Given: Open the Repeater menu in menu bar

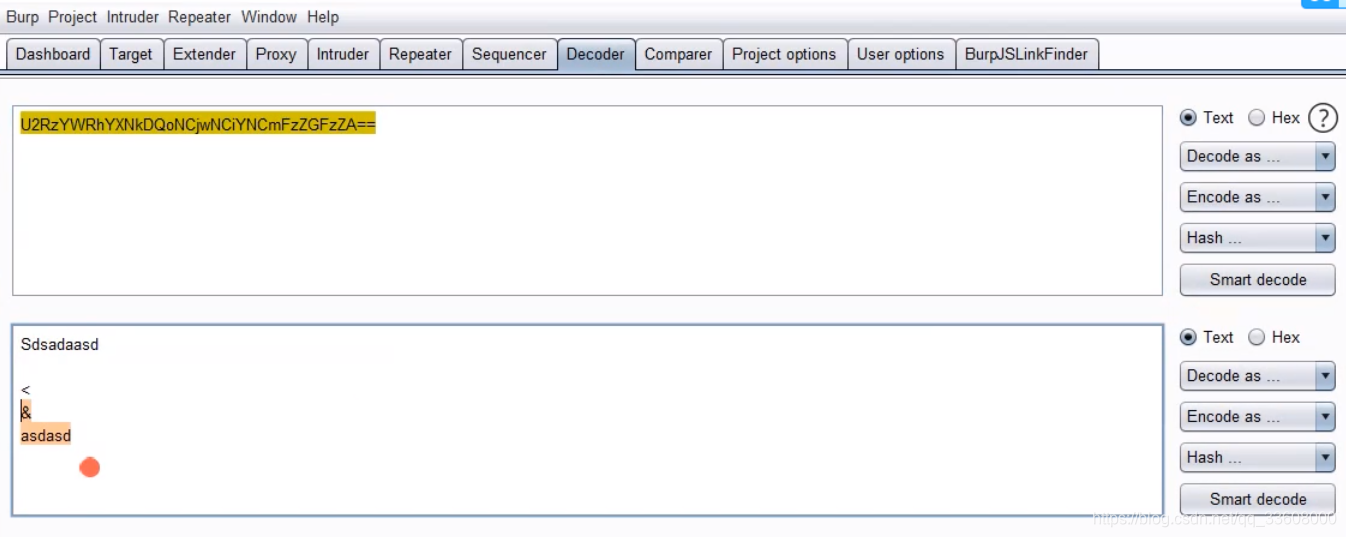Looking at the screenshot, I should [x=200, y=17].
